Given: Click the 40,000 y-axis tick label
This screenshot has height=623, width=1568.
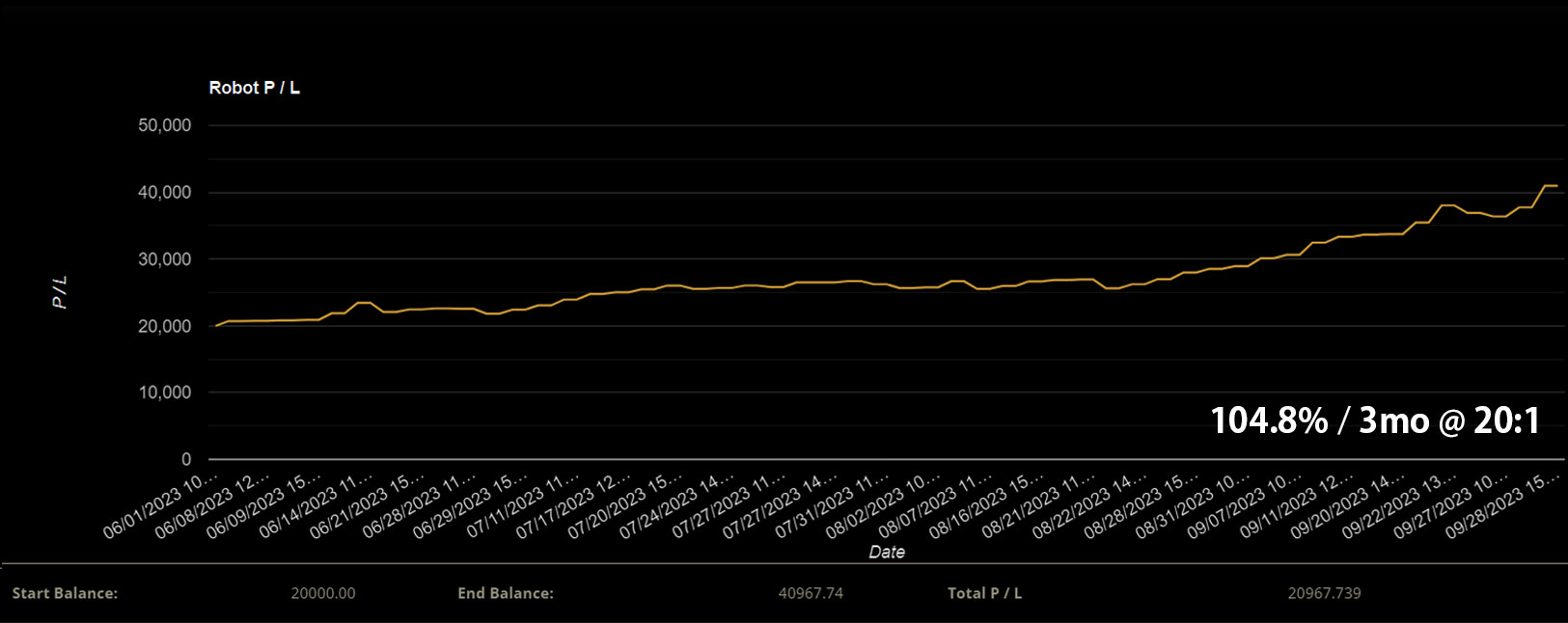Looking at the screenshot, I should pyautogui.click(x=164, y=193).
